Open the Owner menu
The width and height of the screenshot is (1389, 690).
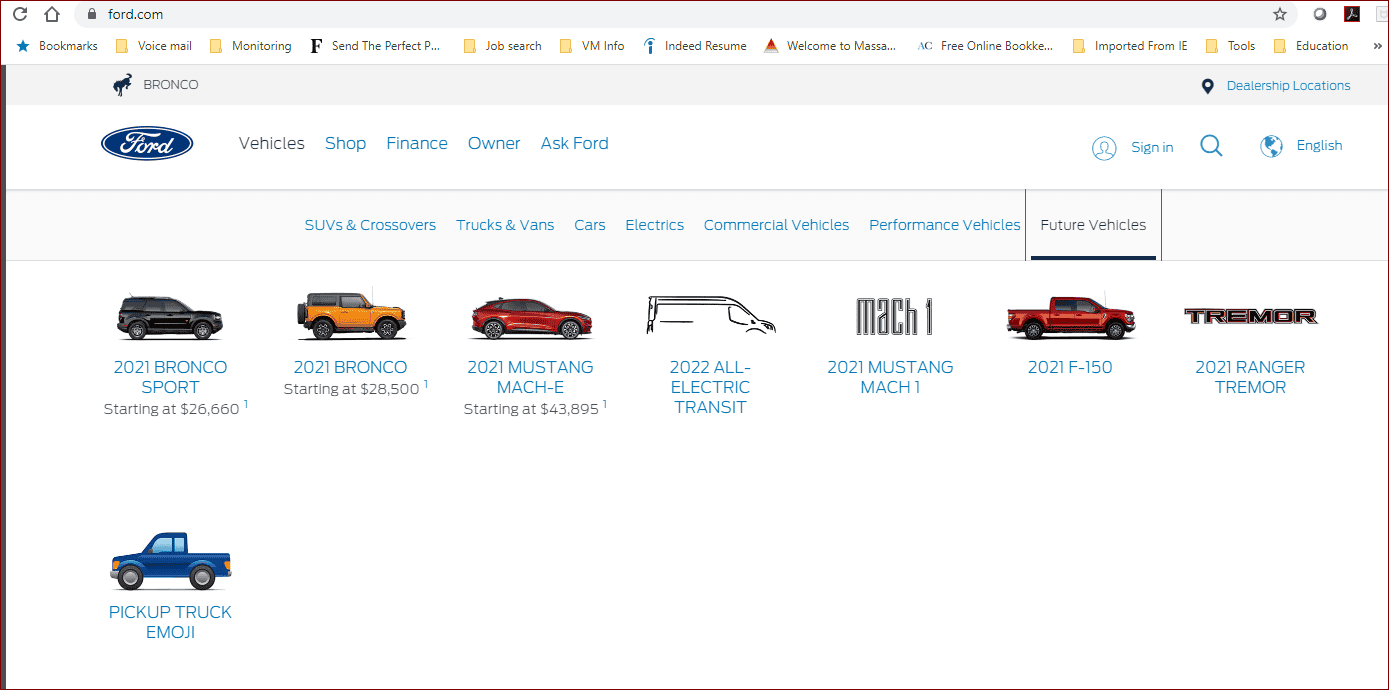[494, 143]
